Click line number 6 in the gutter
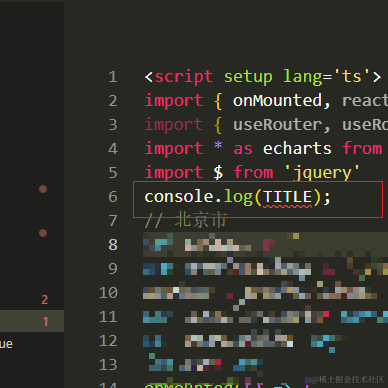 (113, 197)
